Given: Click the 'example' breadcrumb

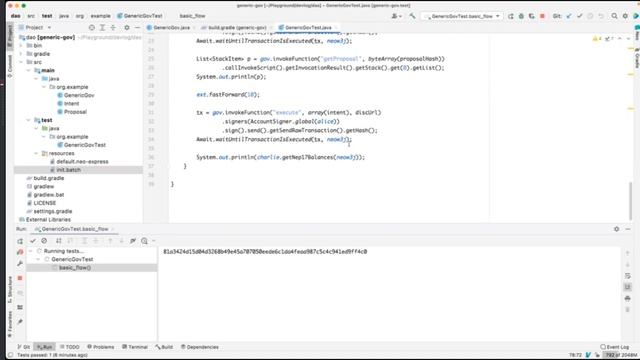Looking at the screenshot, I should click(100, 16).
